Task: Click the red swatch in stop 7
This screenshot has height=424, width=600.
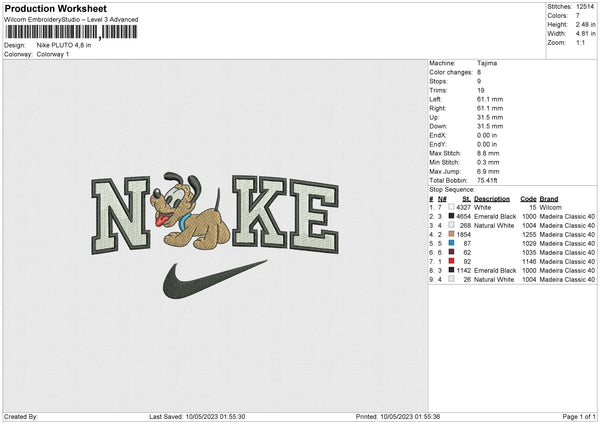Action: 452,261
